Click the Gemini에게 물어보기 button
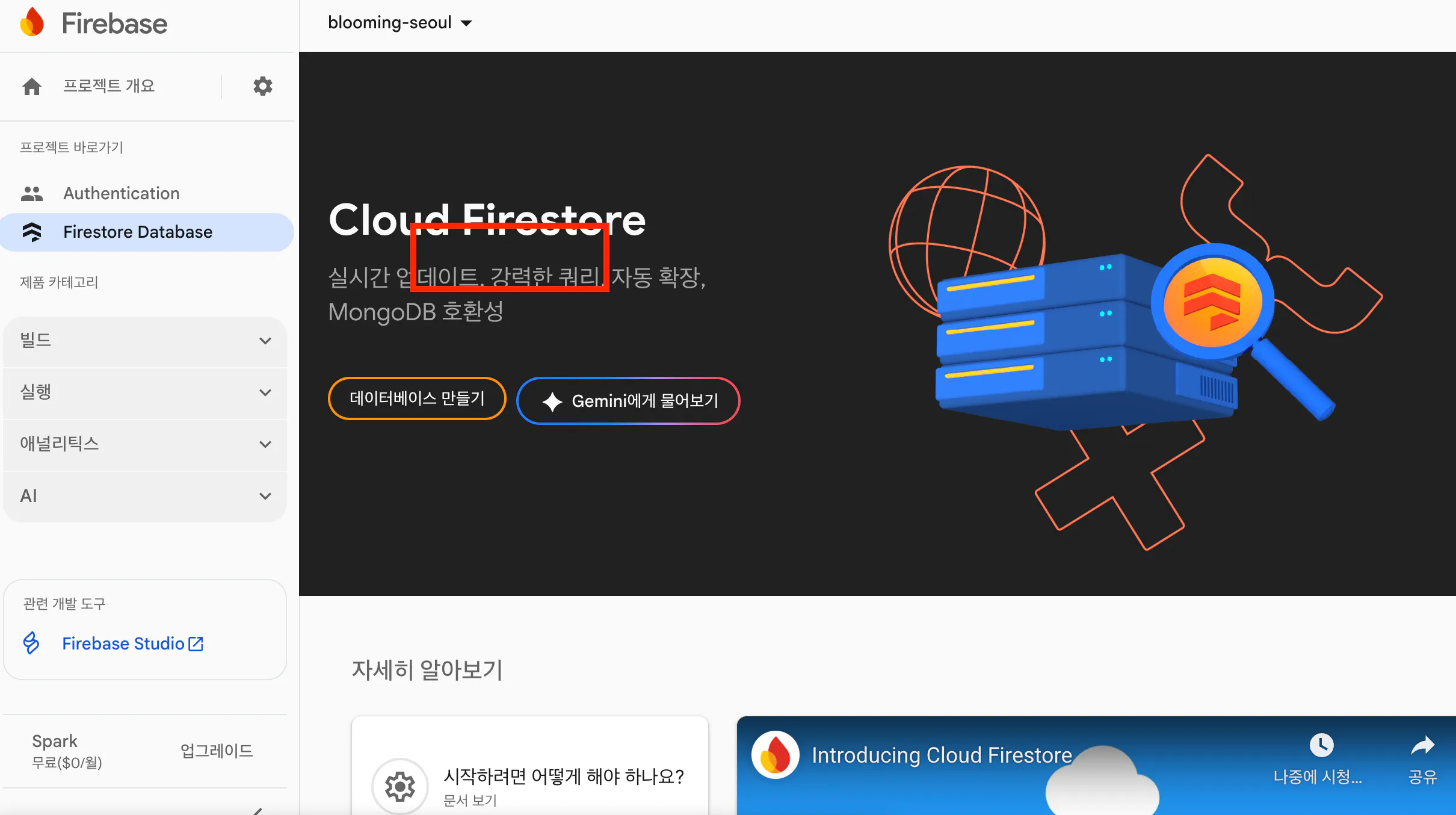The height and width of the screenshot is (815, 1456). click(628, 401)
